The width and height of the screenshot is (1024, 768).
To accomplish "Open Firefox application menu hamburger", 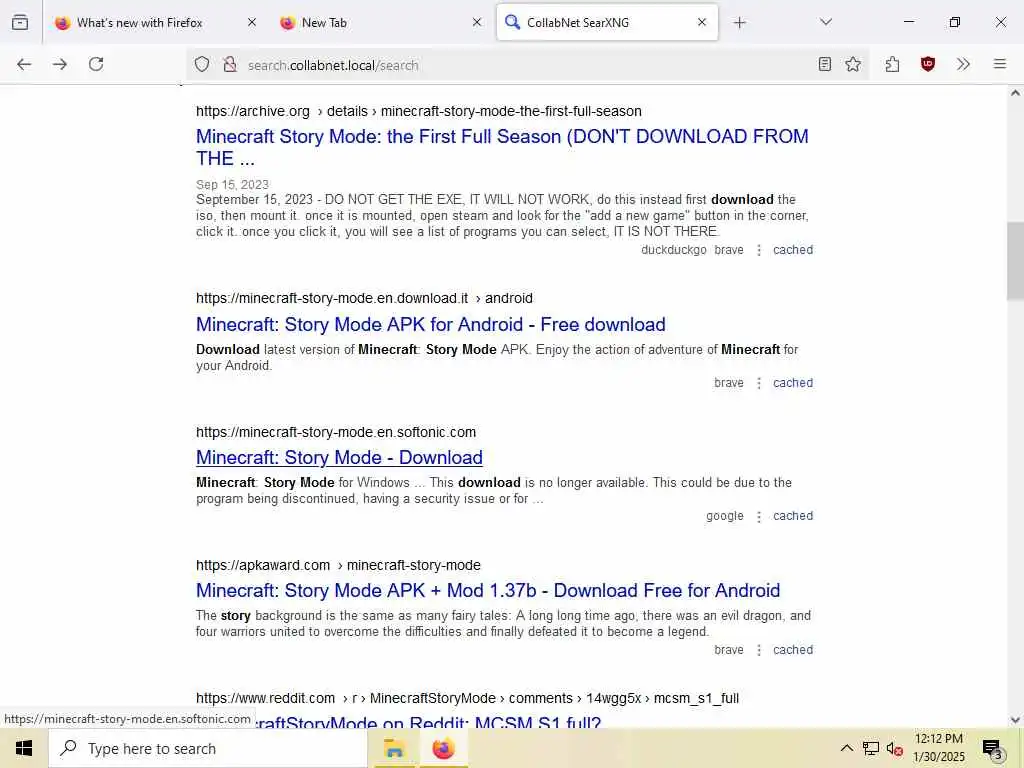I will tap(1000, 64).
